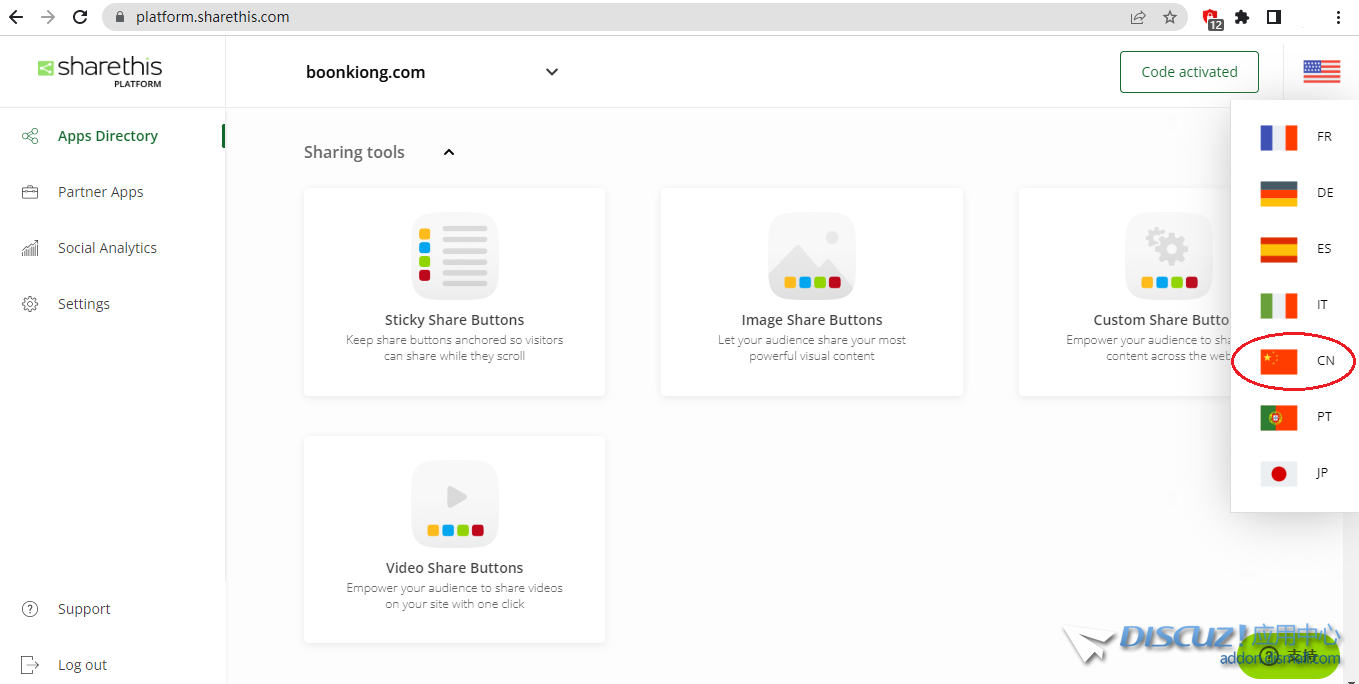
Task: Choose ES language label
Action: tap(1324, 249)
